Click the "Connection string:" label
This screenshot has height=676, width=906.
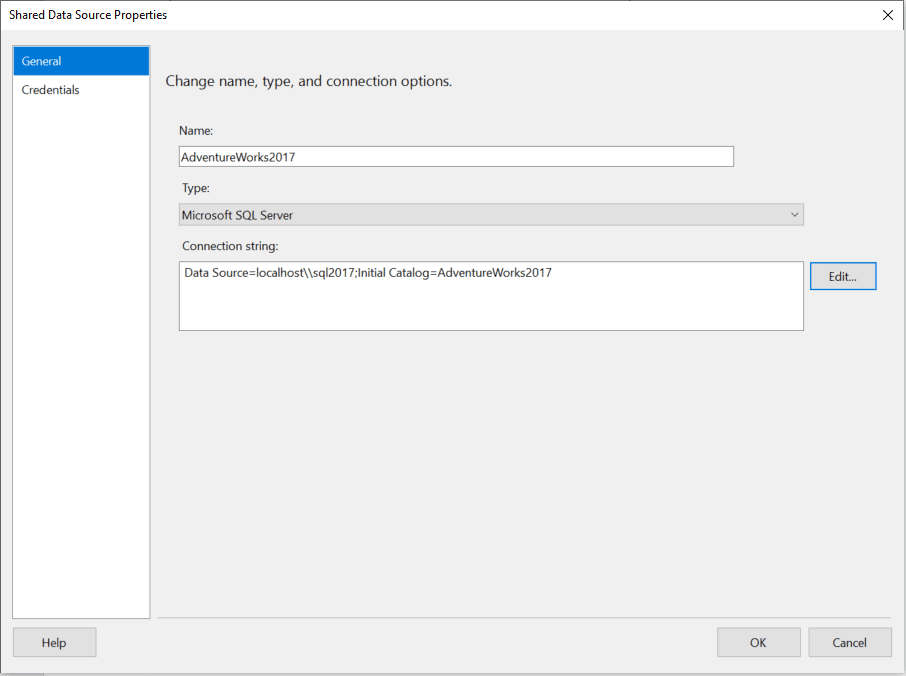pos(230,246)
